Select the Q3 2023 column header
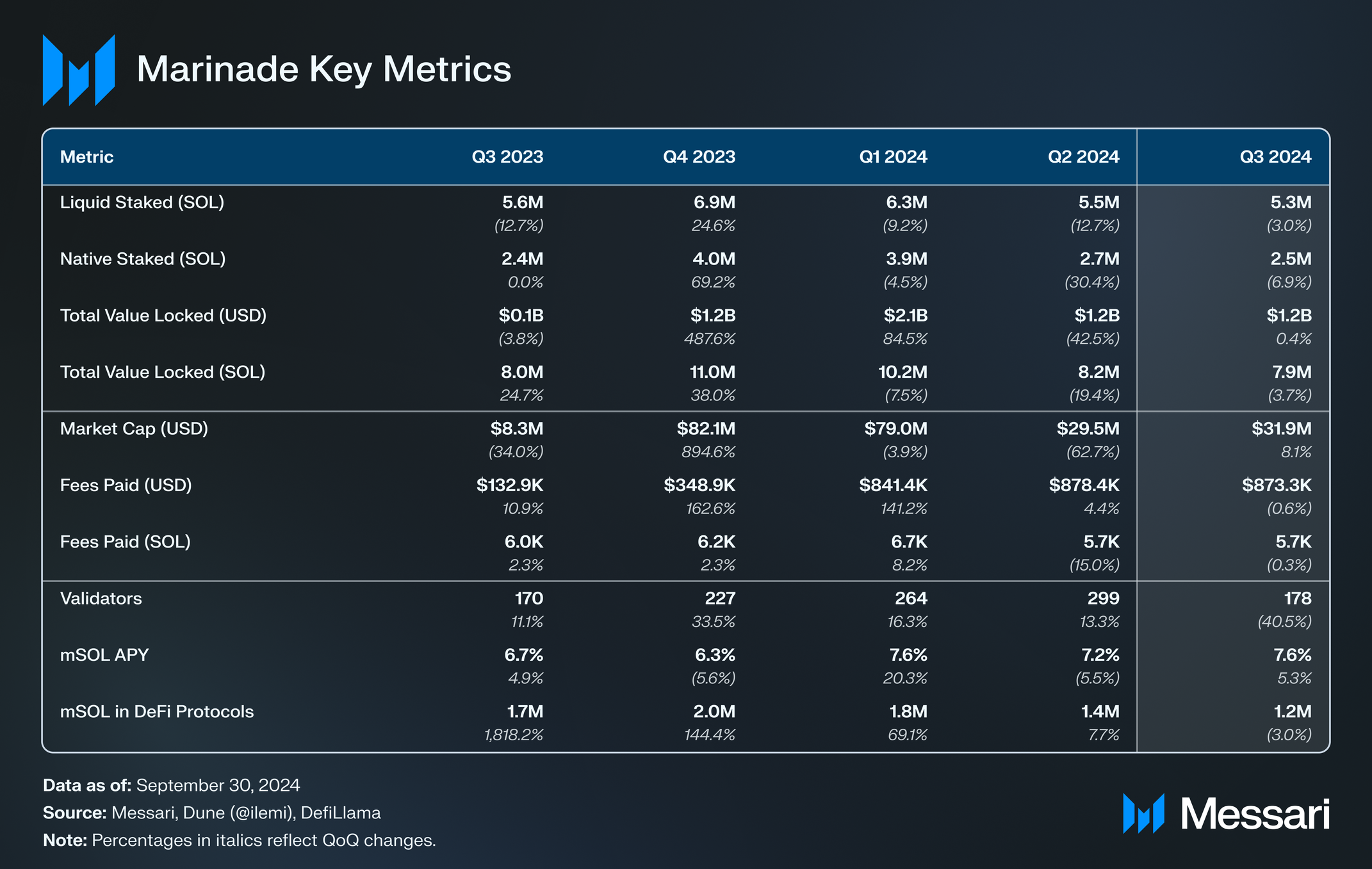The width and height of the screenshot is (1372, 869). coord(507,157)
